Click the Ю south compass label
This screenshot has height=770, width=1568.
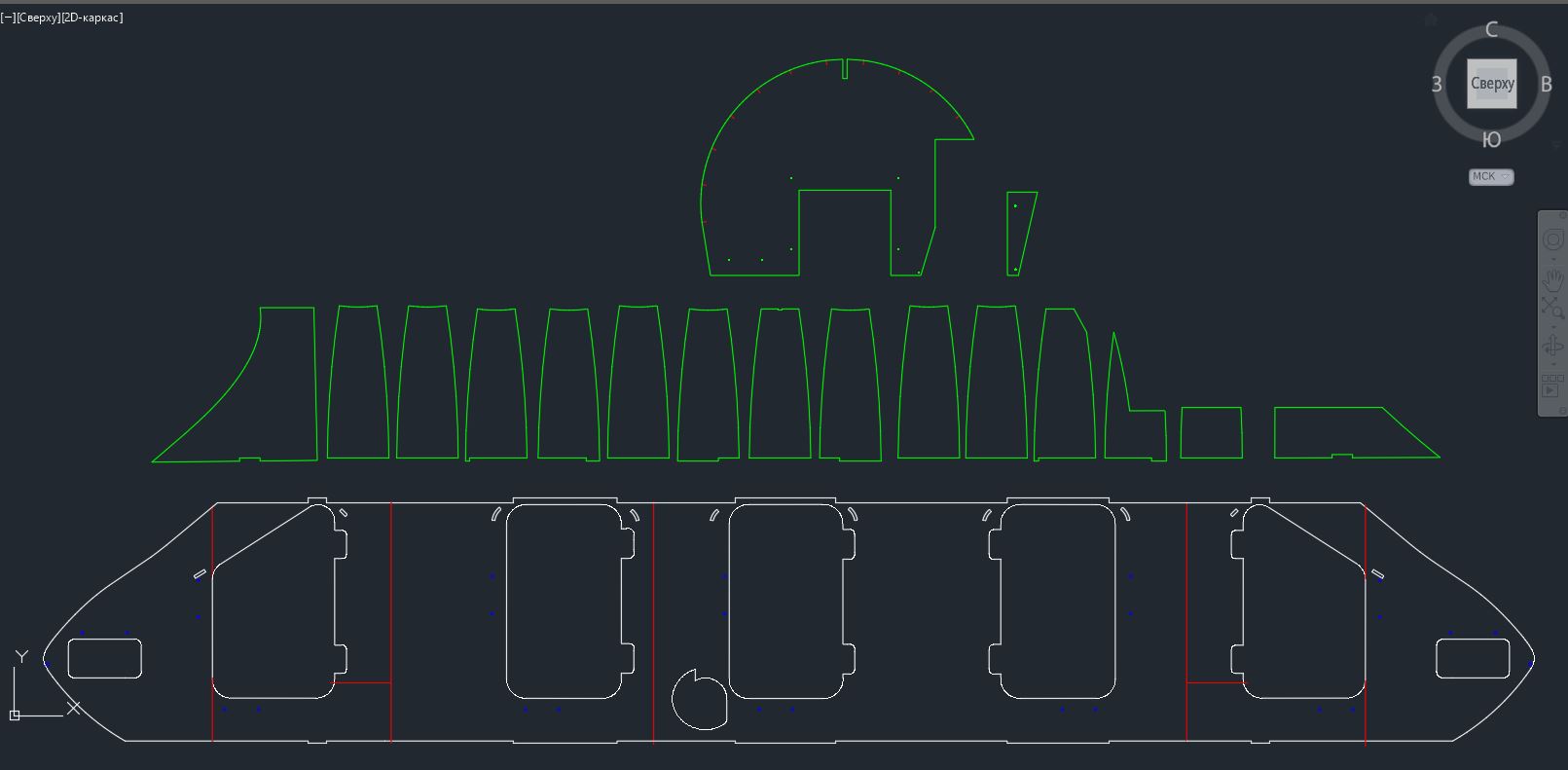click(1491, 140)
